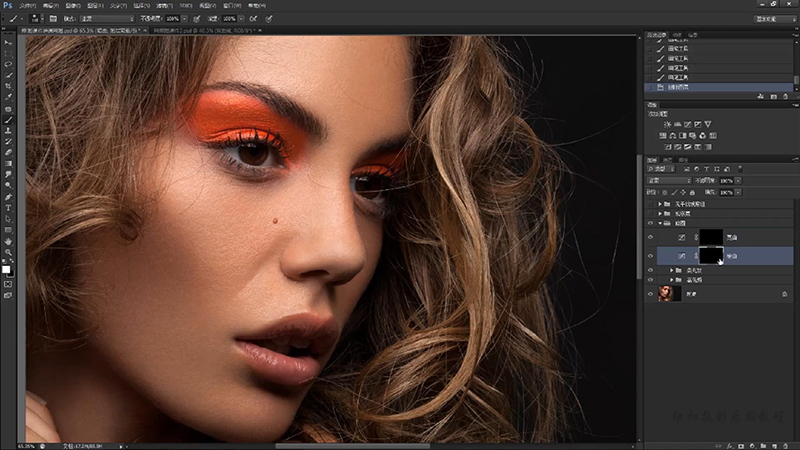The width and height of the screenshot is (800, 450).
Task: Toggle airbrush mode in options bar
Action: click(253, 19)
